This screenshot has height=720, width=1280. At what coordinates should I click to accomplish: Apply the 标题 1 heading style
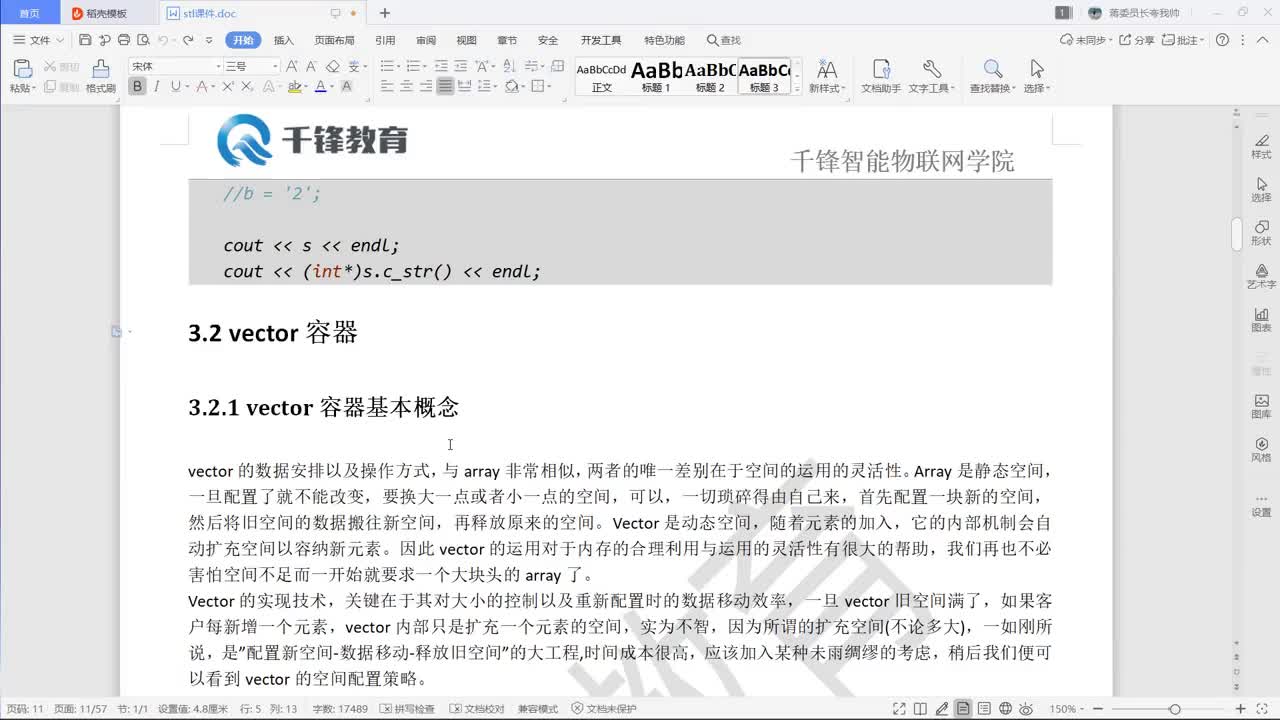click(656, 76)
